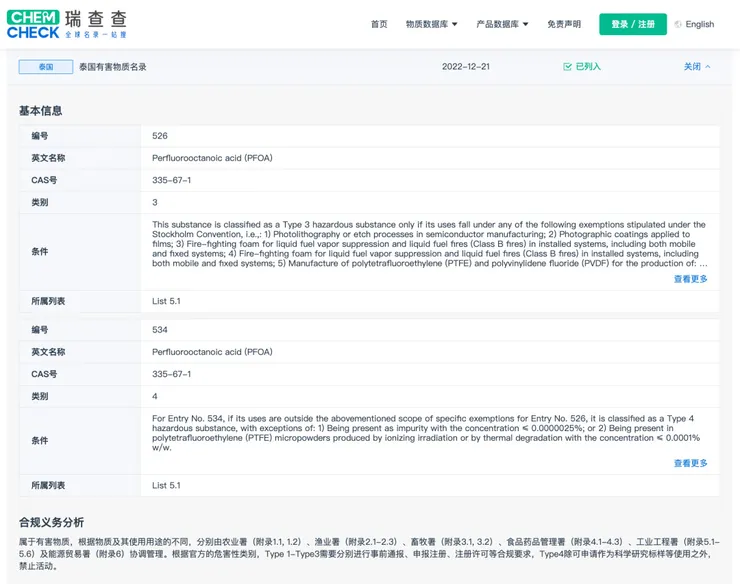Click 查看更多 under entry 526 conditions
740x584 pixels.
point(690,279)
